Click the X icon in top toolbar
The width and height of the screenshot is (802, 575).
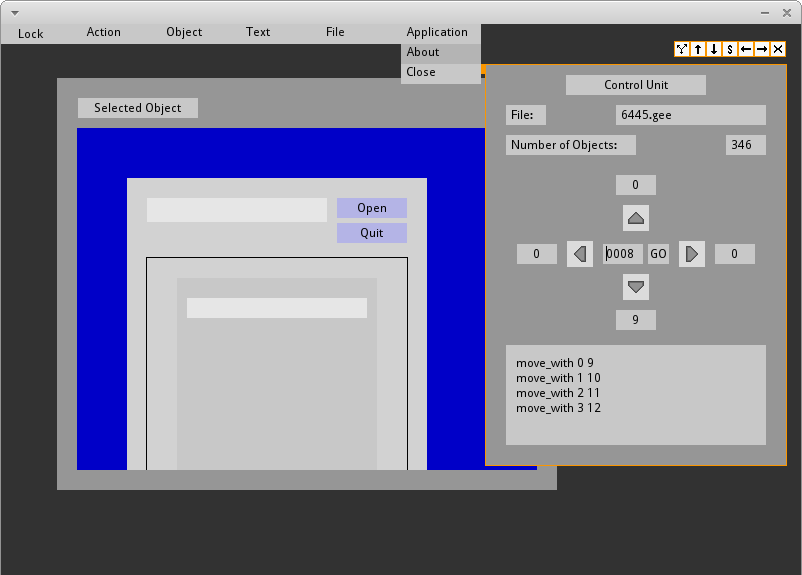tap(778, 49)
